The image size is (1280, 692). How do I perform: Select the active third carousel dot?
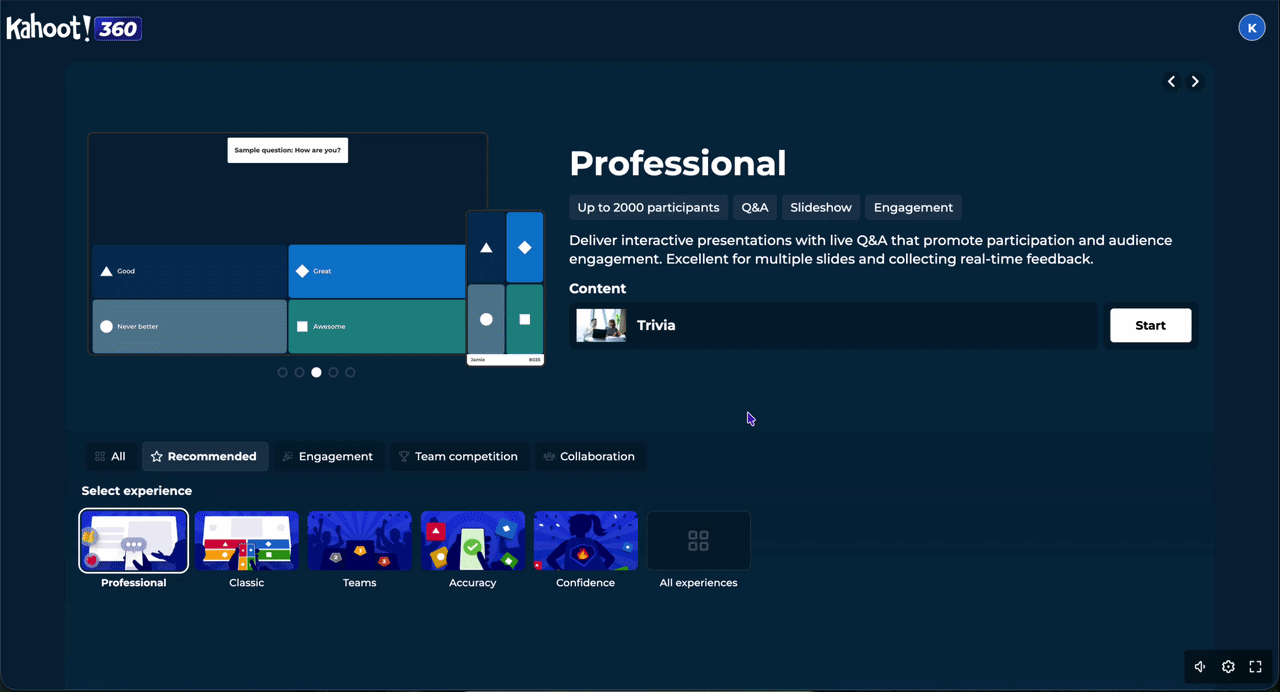[x=316, y=372]
